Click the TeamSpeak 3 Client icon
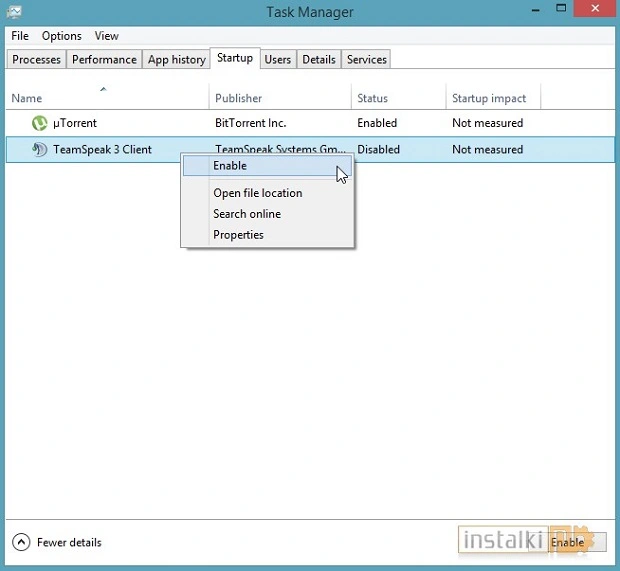 pos(39,149)
